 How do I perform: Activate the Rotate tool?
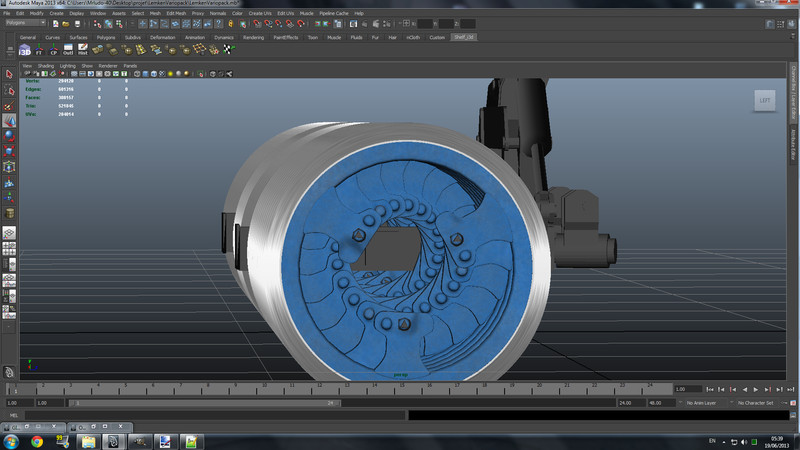(9, 136)
